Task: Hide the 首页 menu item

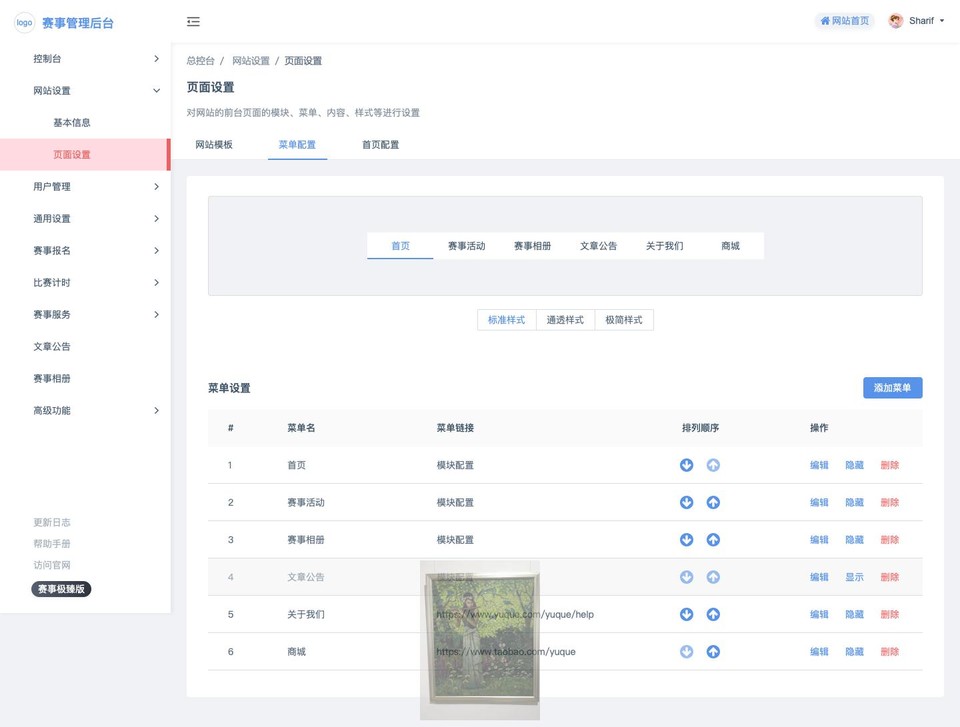Action: [x=854, y=465]
